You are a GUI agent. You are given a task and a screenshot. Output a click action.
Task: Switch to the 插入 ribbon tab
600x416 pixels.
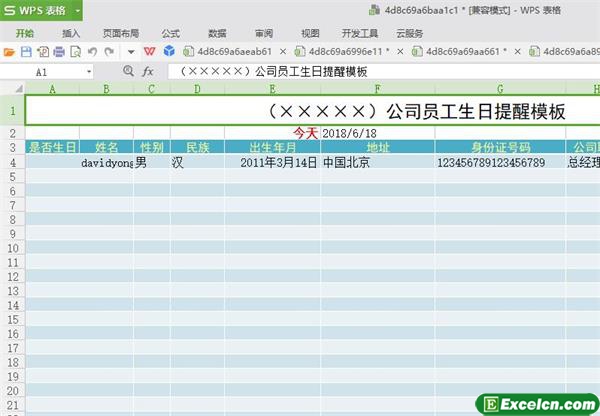click(x=71, y=34)
